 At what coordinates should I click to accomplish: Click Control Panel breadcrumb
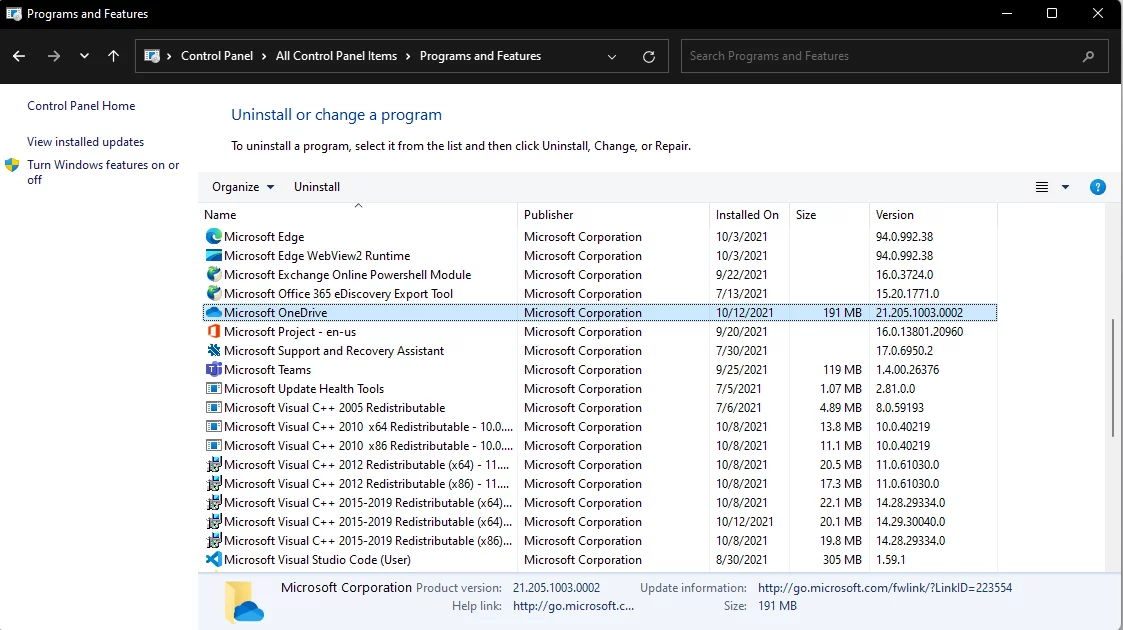point(217,56)
